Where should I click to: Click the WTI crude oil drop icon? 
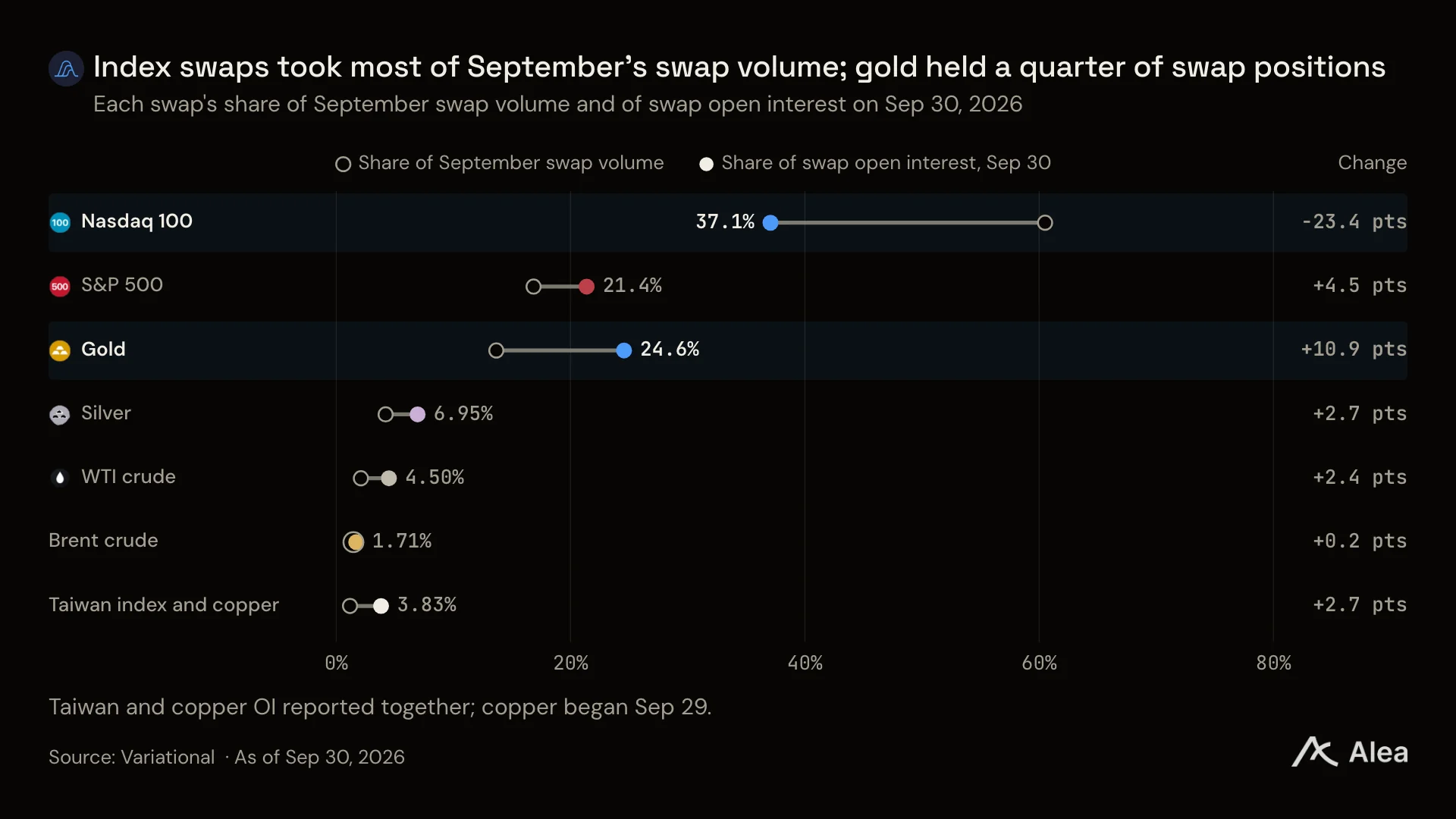coord(60,478)
